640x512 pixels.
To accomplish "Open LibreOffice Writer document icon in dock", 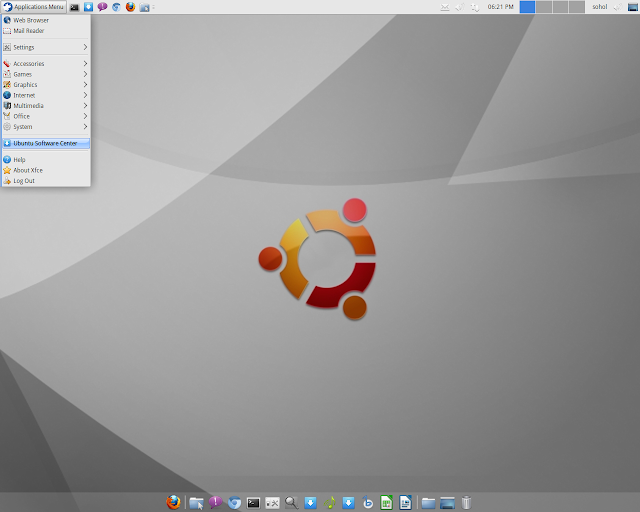I will tap(405, 503).
